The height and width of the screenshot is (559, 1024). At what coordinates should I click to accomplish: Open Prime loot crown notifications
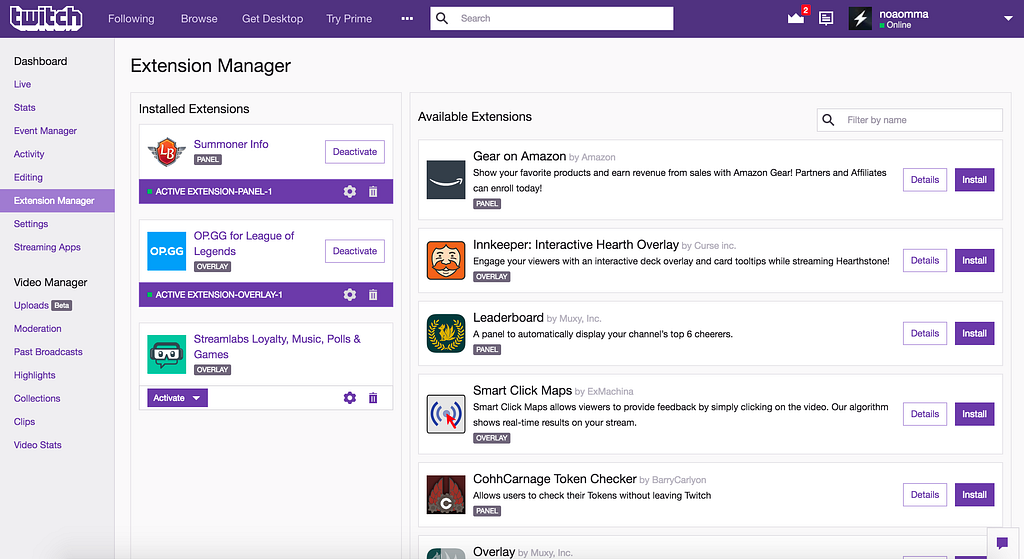(x=796, y=18)
